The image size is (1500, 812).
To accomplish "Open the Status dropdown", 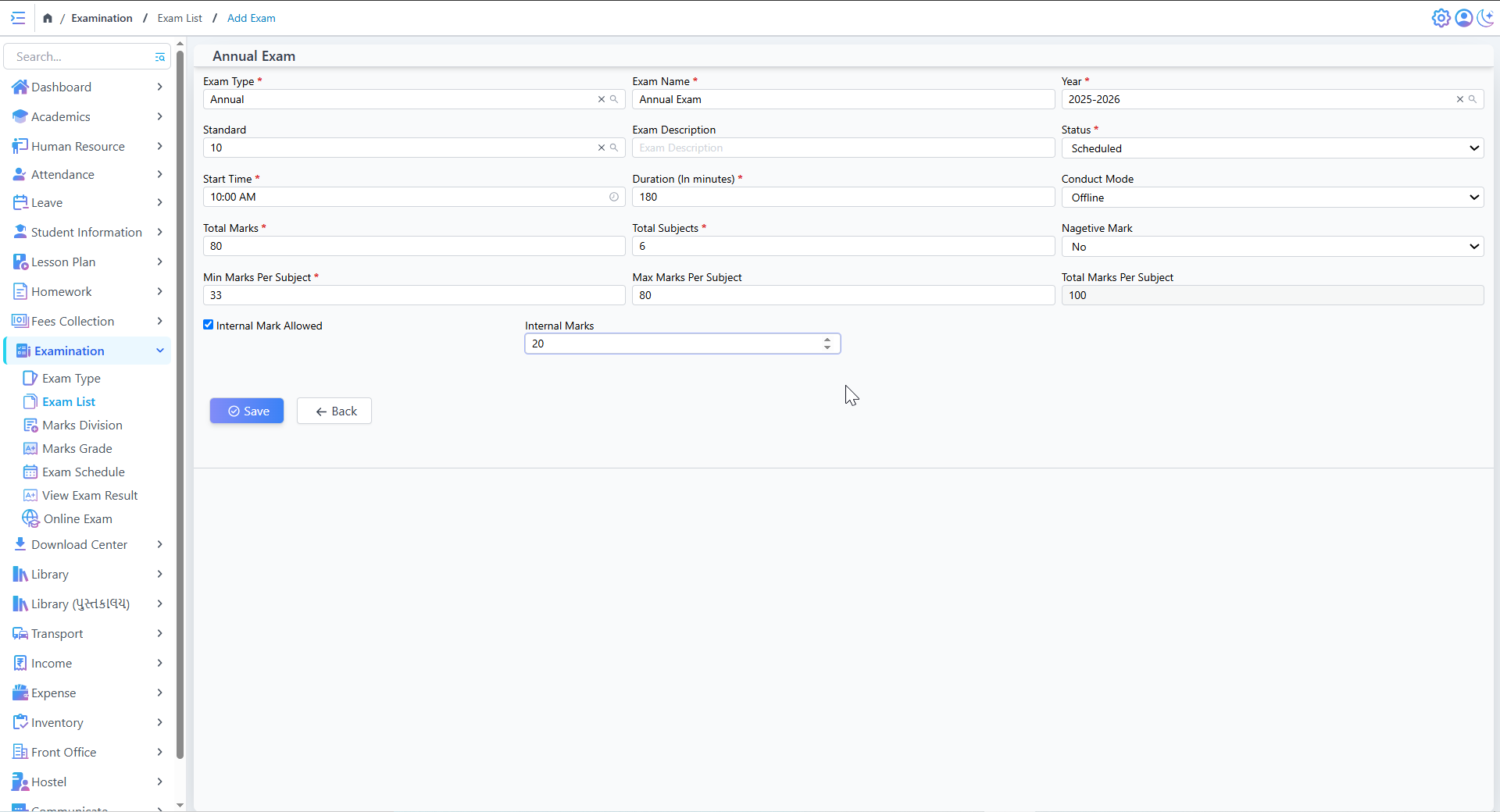I will click(x=1272, y=148).
